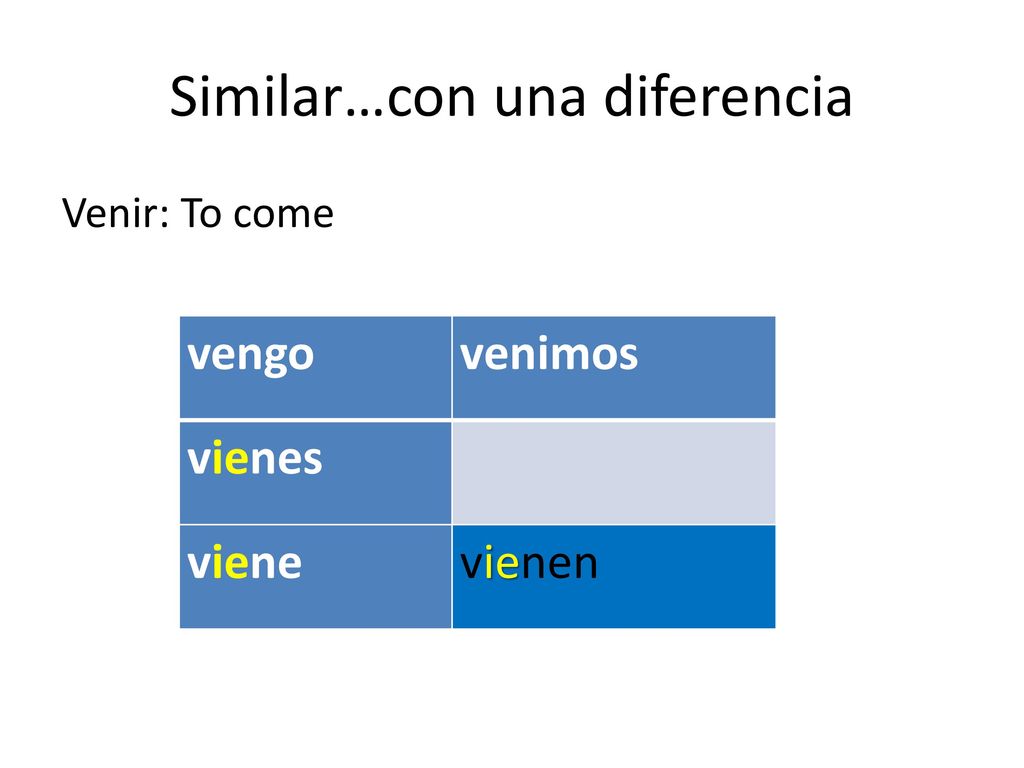1024x768 pixels.
Task: Click the word 'Similar' in the title
Action: 257,97
